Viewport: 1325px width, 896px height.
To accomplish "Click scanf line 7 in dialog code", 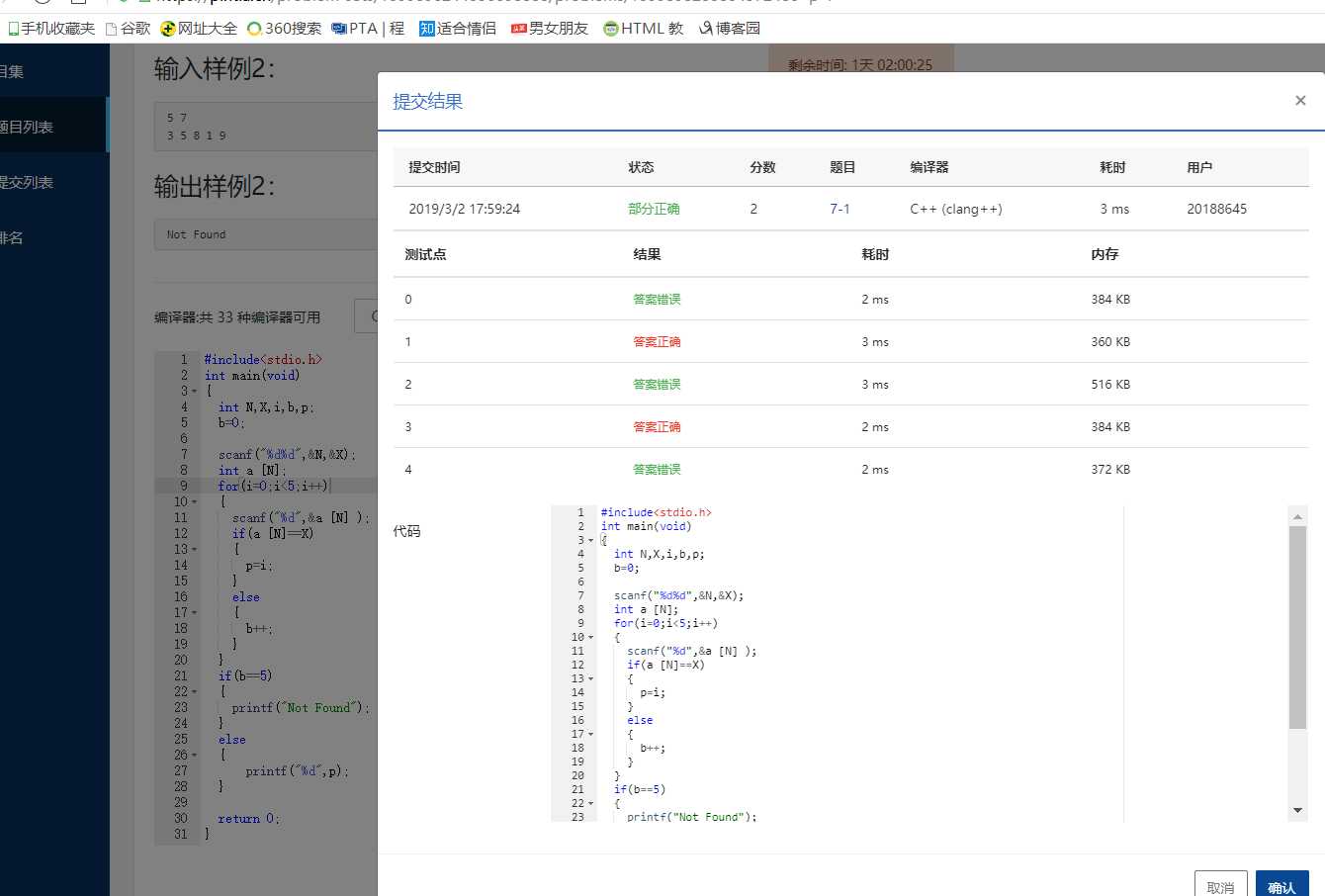I will (x=678, y=595).
